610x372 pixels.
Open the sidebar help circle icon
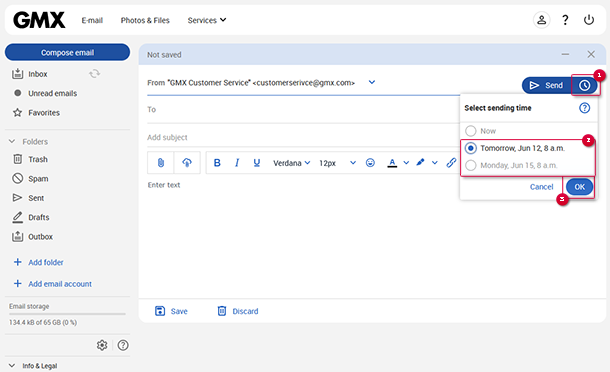[x=123, y=345]
